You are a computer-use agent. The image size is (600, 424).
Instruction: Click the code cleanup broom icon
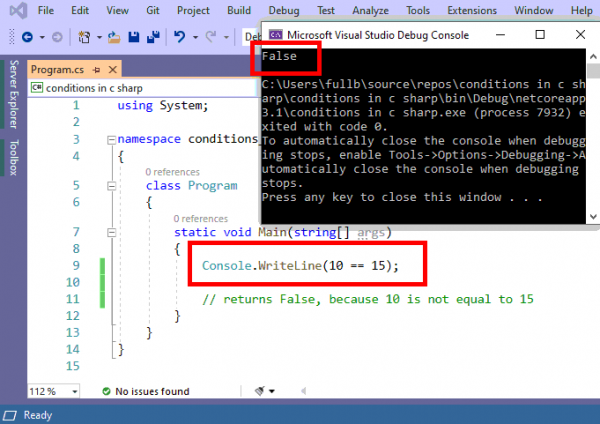pos(262,391)
